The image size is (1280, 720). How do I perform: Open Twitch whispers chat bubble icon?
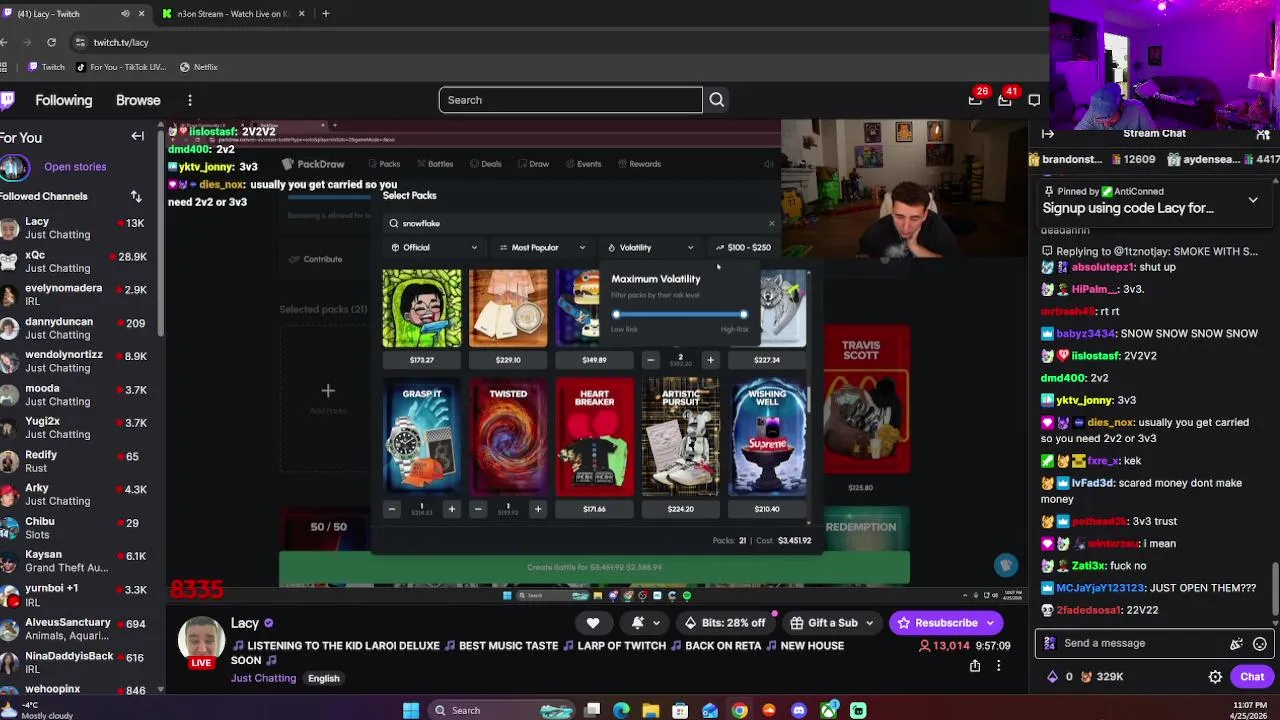coord(1034,100)
